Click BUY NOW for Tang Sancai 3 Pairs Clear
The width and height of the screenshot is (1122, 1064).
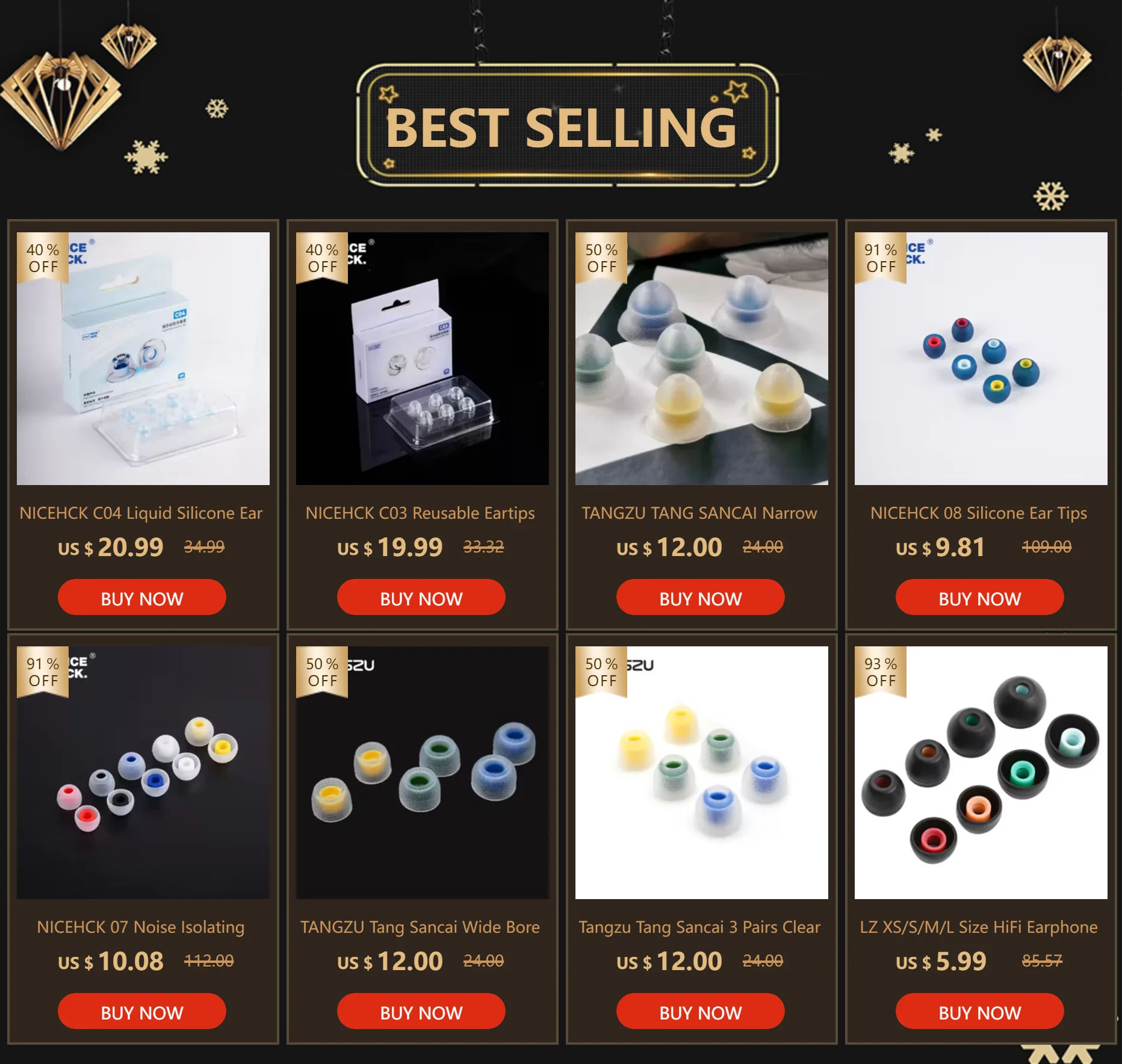point(701,1011)
